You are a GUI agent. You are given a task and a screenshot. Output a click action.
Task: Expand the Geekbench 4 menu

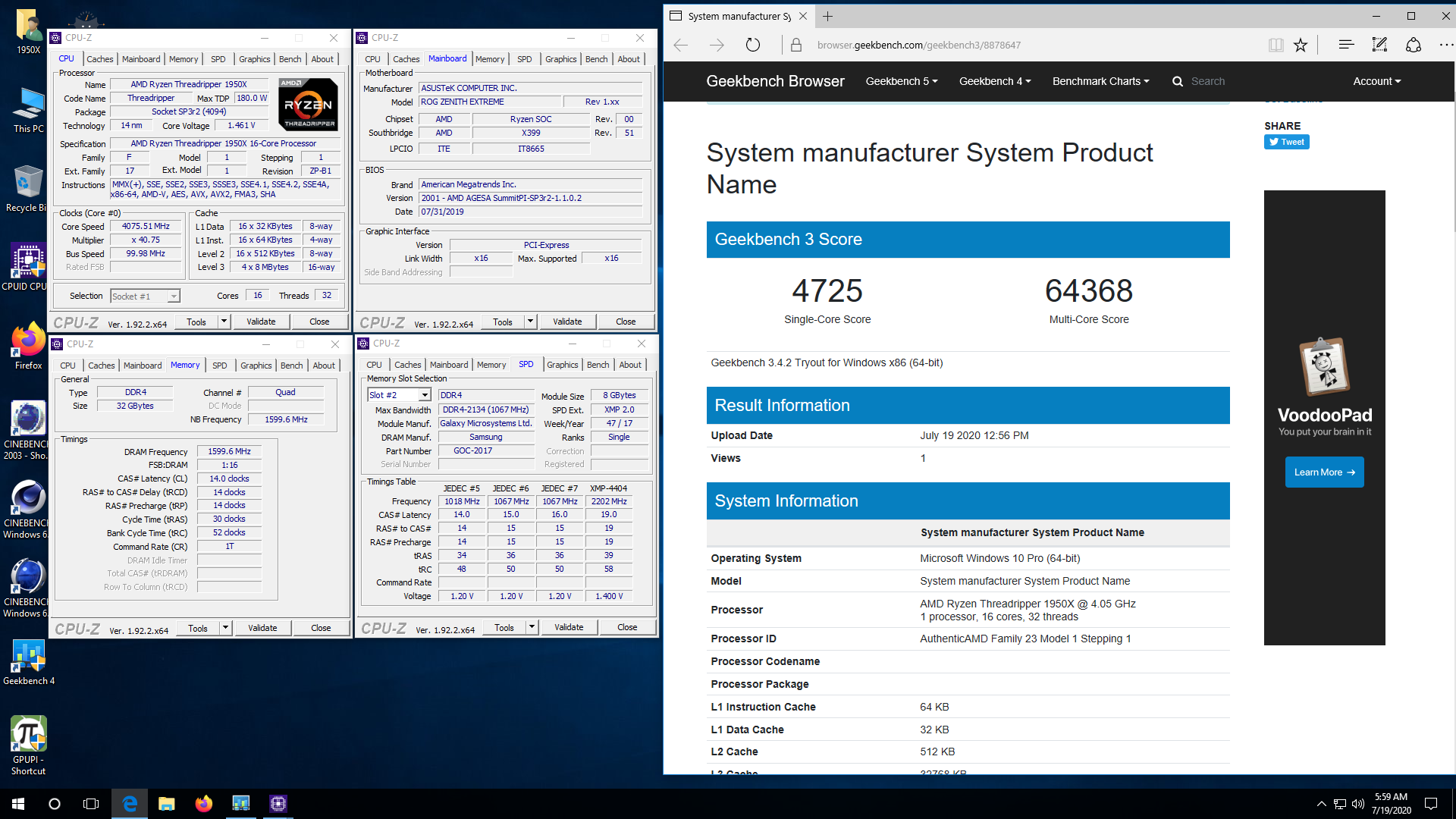[x=995, y=81]
